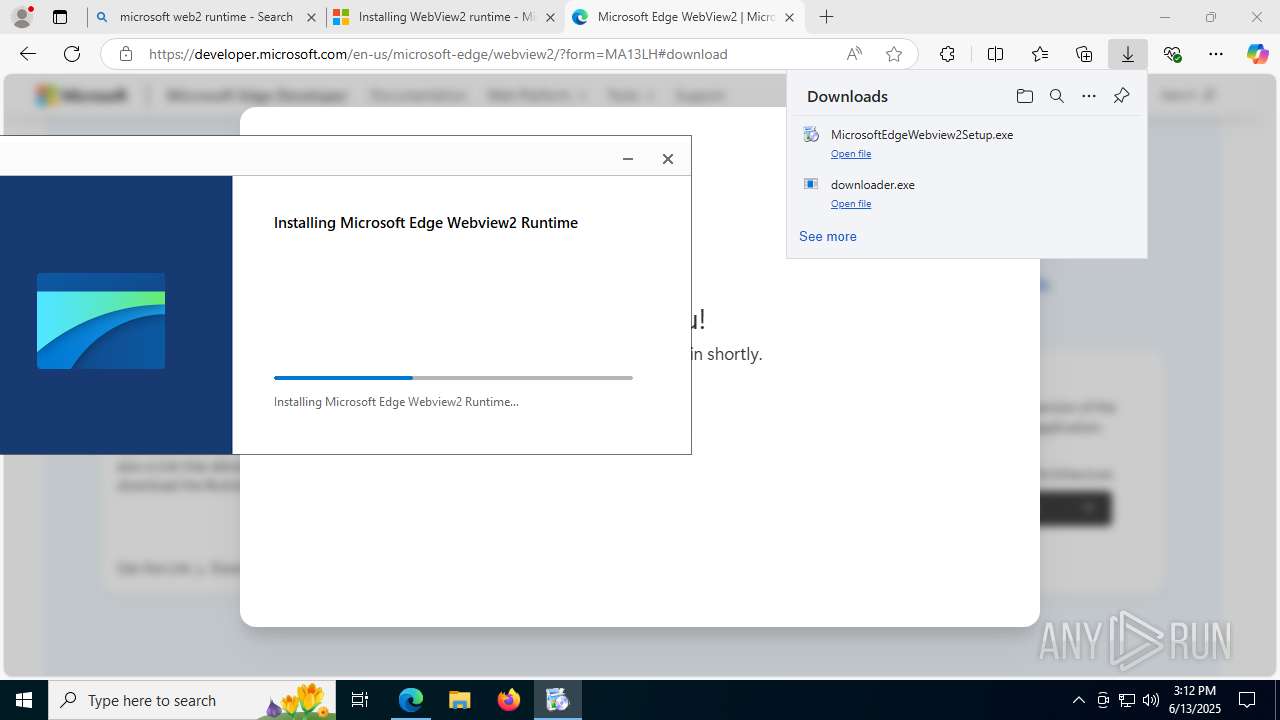Image resolution: width=1280 pixels, height=720 pixels.
Task: Search within the Downloads panel
Action: coord(1056,96)
